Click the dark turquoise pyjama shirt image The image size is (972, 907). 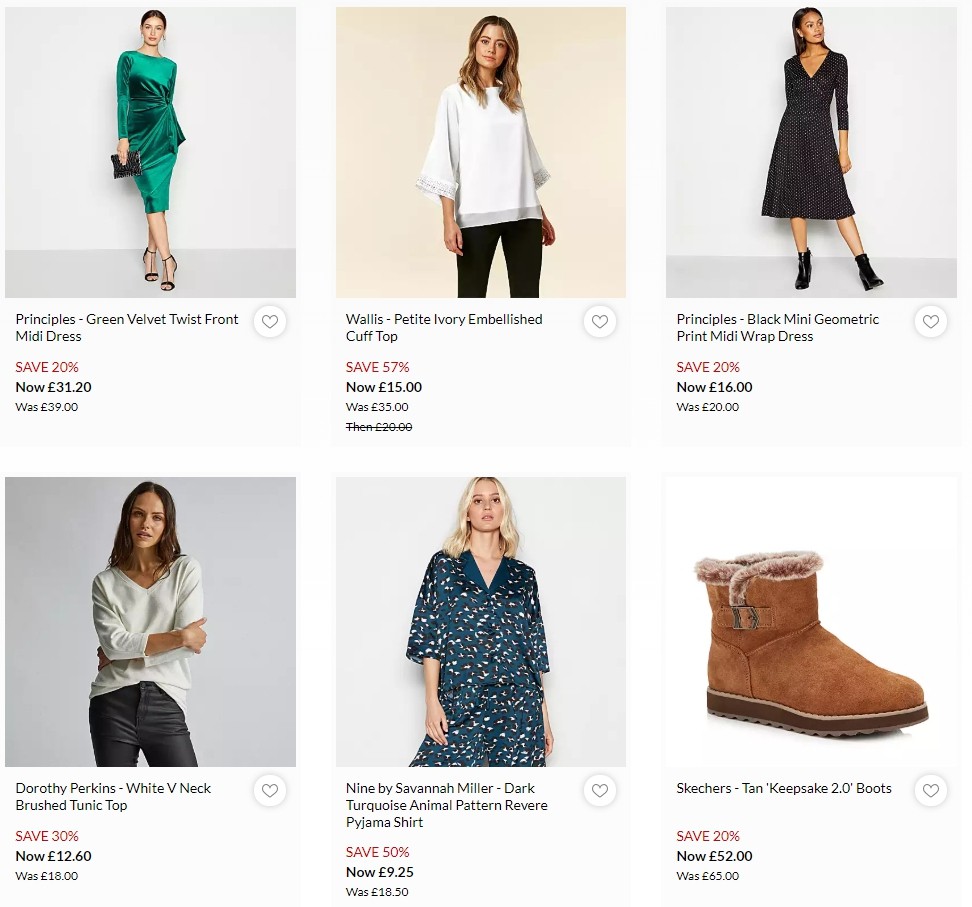(481, 621)
